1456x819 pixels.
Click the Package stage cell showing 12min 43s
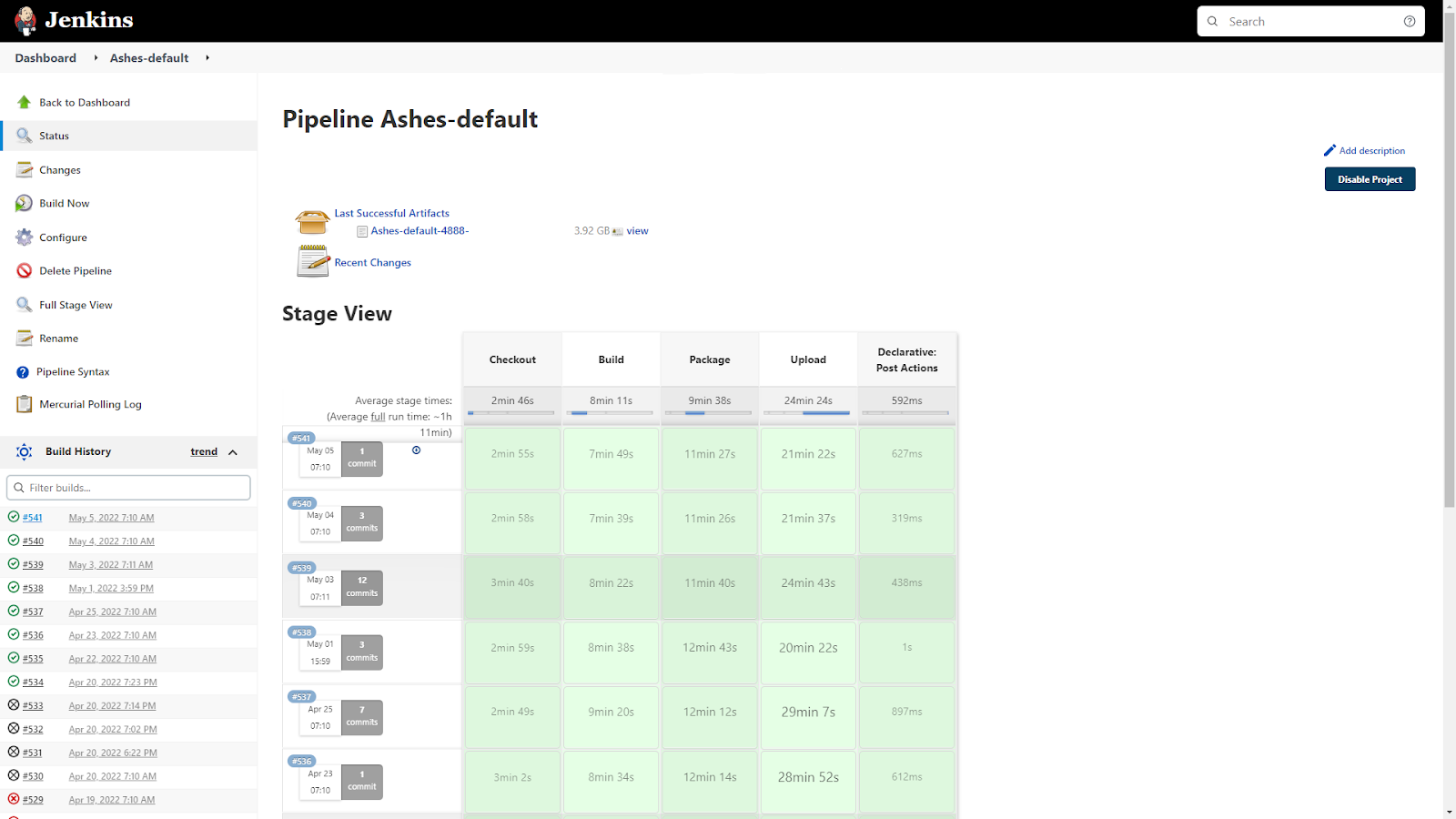710,648
